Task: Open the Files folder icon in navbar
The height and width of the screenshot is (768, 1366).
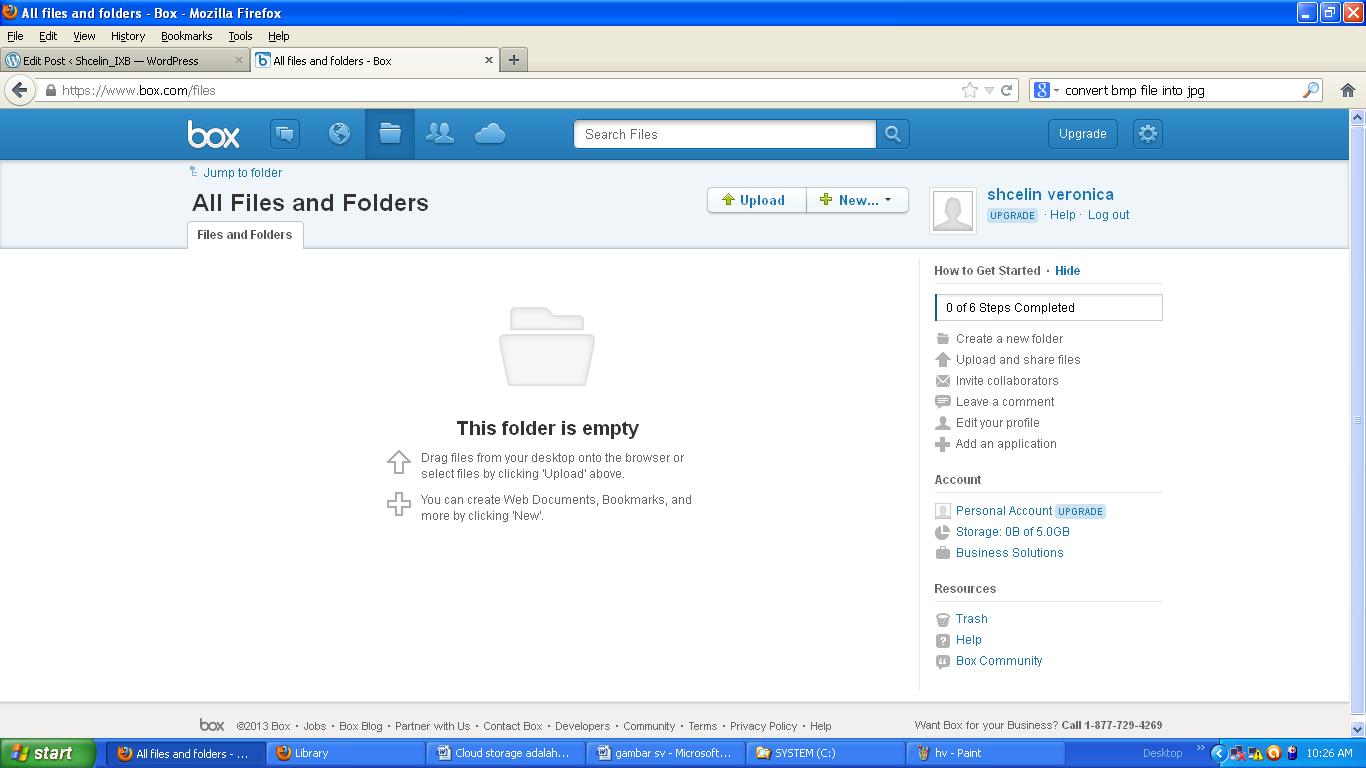Action: [389, 133]
